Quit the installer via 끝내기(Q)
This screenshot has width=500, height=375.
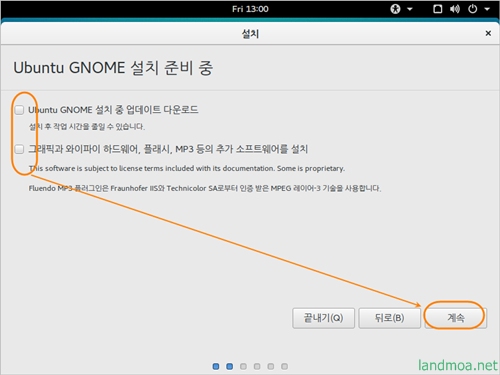(x=323, y=318)
